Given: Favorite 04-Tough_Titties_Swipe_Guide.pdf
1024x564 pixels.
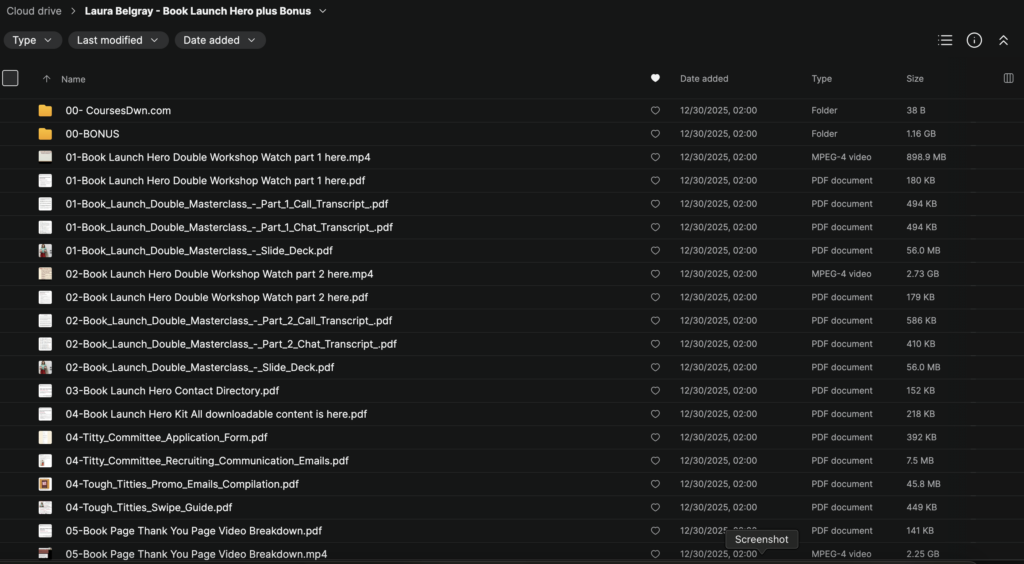Looking at the screenshot, I should 655,508.
